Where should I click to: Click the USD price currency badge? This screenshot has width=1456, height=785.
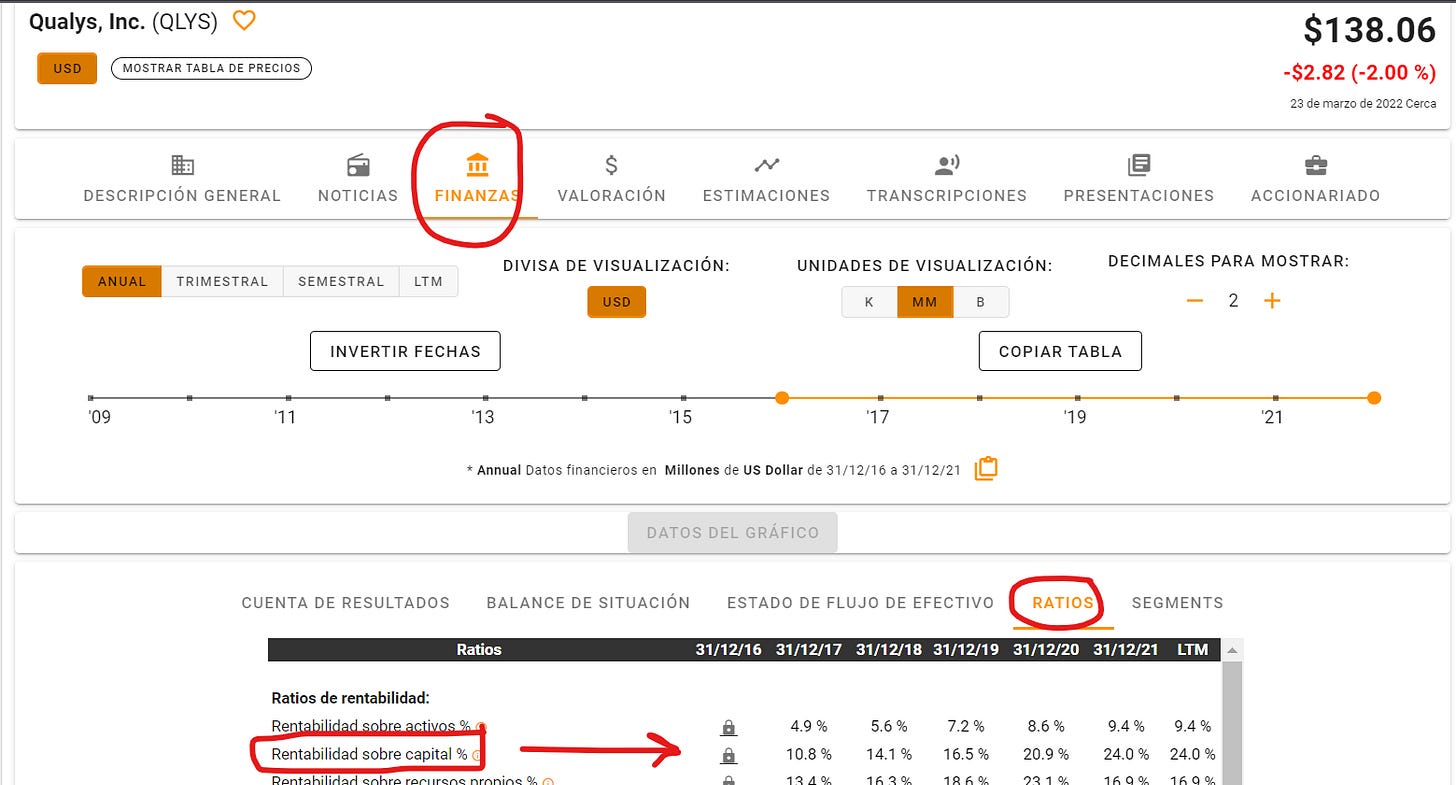pyautogui.click(x=67, y=69)
